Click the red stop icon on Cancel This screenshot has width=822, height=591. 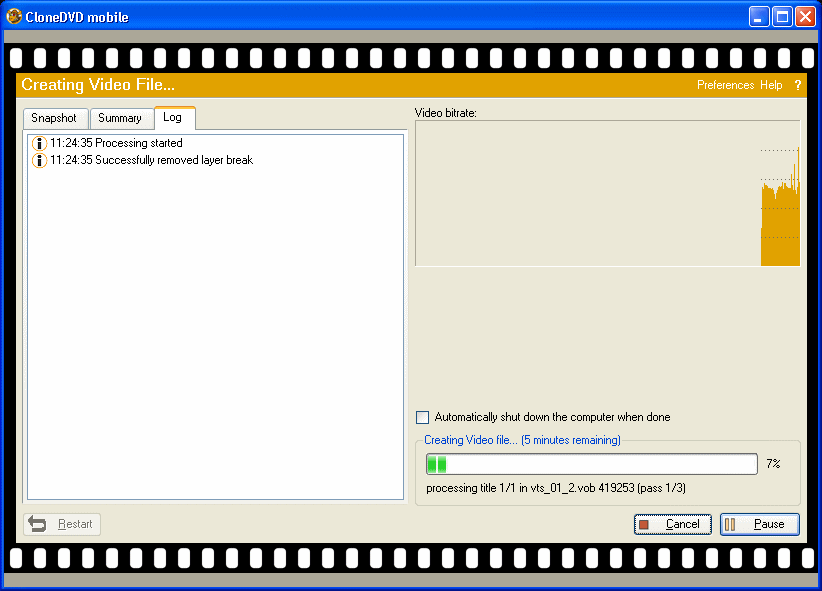coord(644,524)
